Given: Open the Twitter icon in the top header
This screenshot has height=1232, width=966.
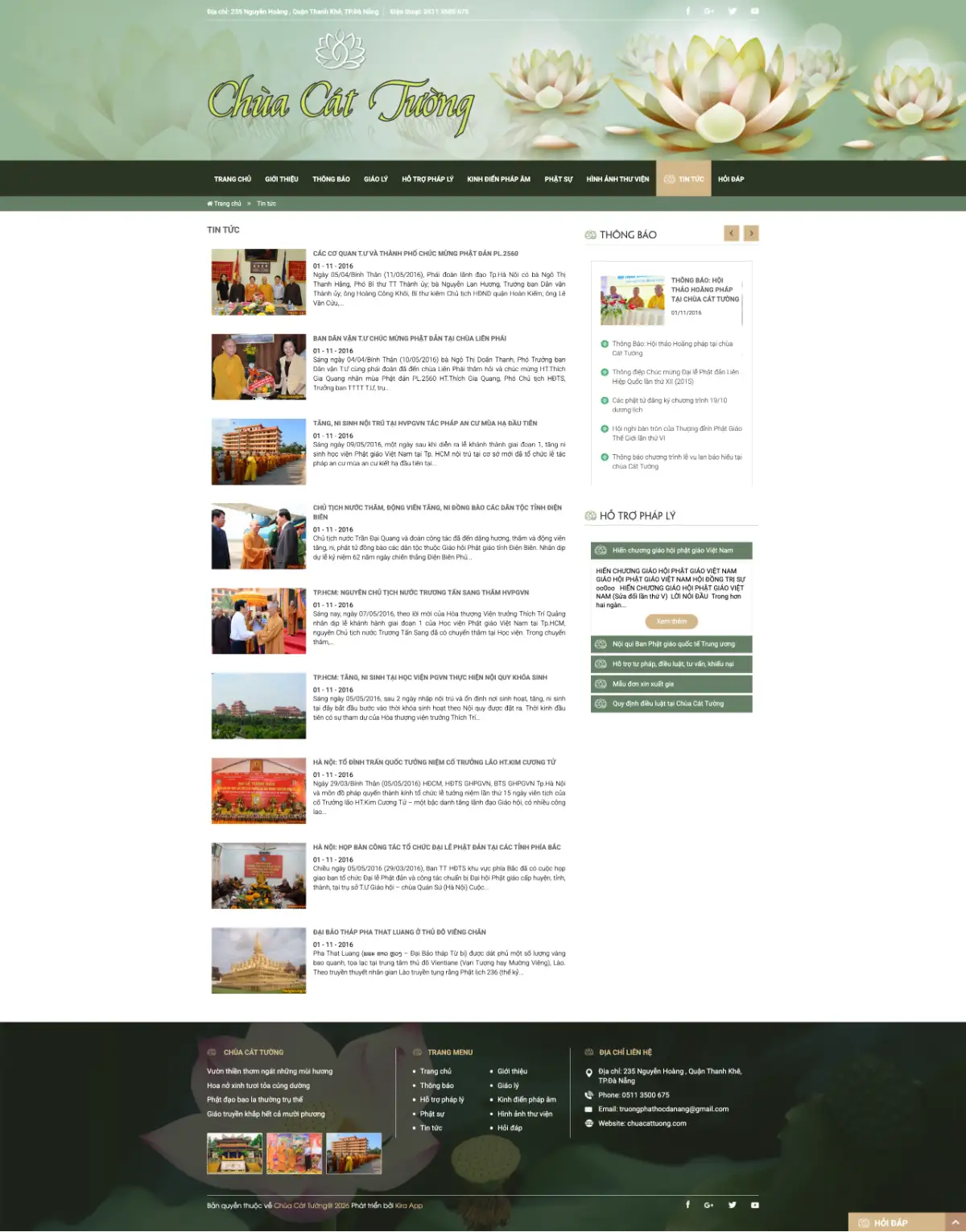Looking at the screenshot, I should pyautogui.click(x=732, y=11).
